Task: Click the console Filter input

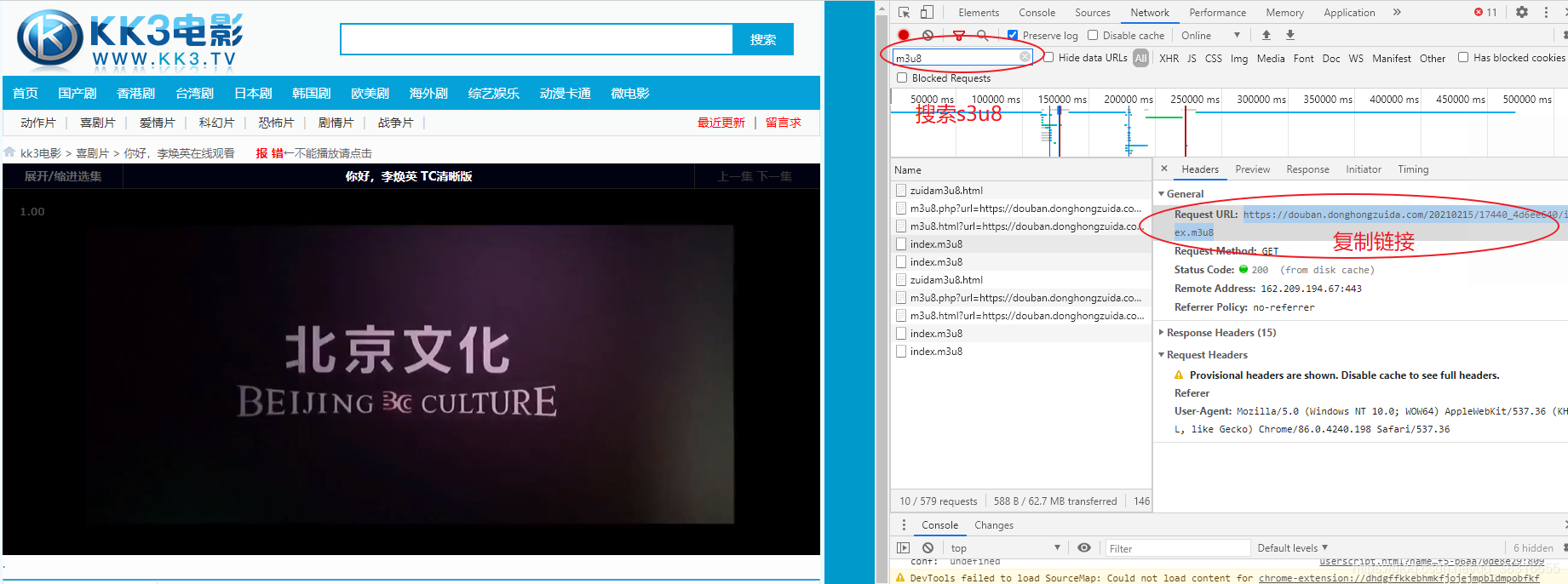Action: (1176, 547)
